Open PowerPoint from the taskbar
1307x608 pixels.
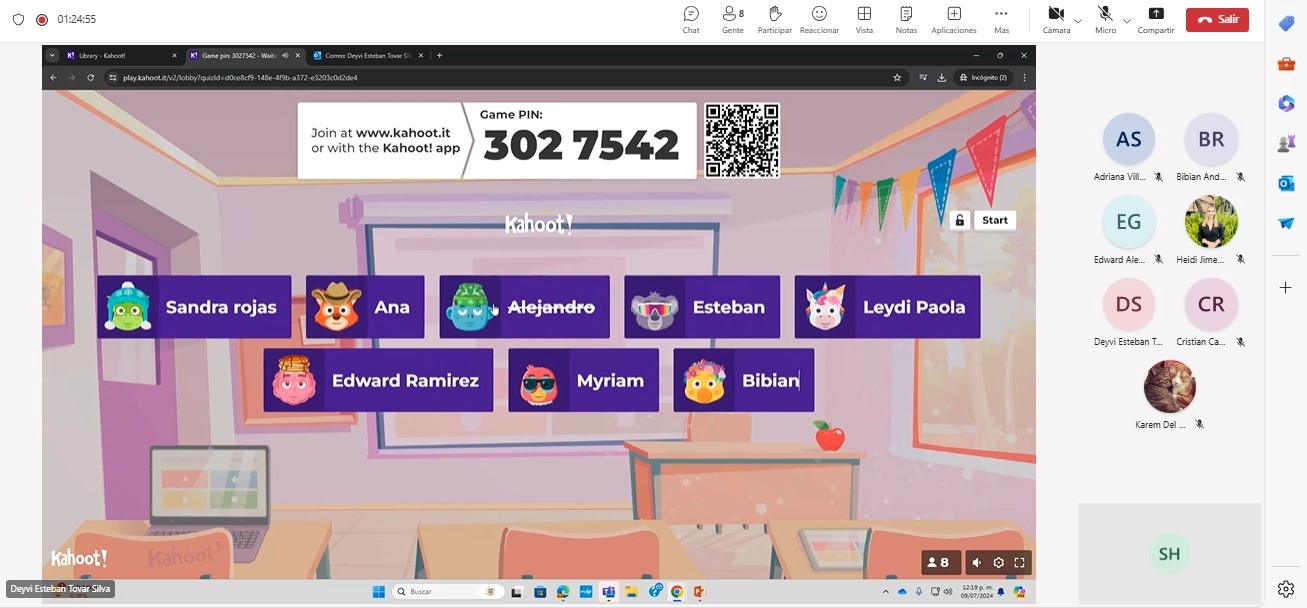tap(699, 592)
